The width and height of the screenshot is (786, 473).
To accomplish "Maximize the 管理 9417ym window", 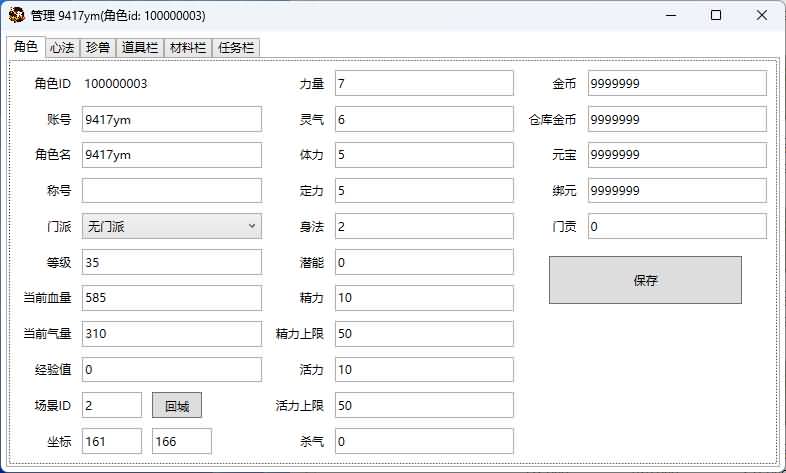I will coord(716,15).
